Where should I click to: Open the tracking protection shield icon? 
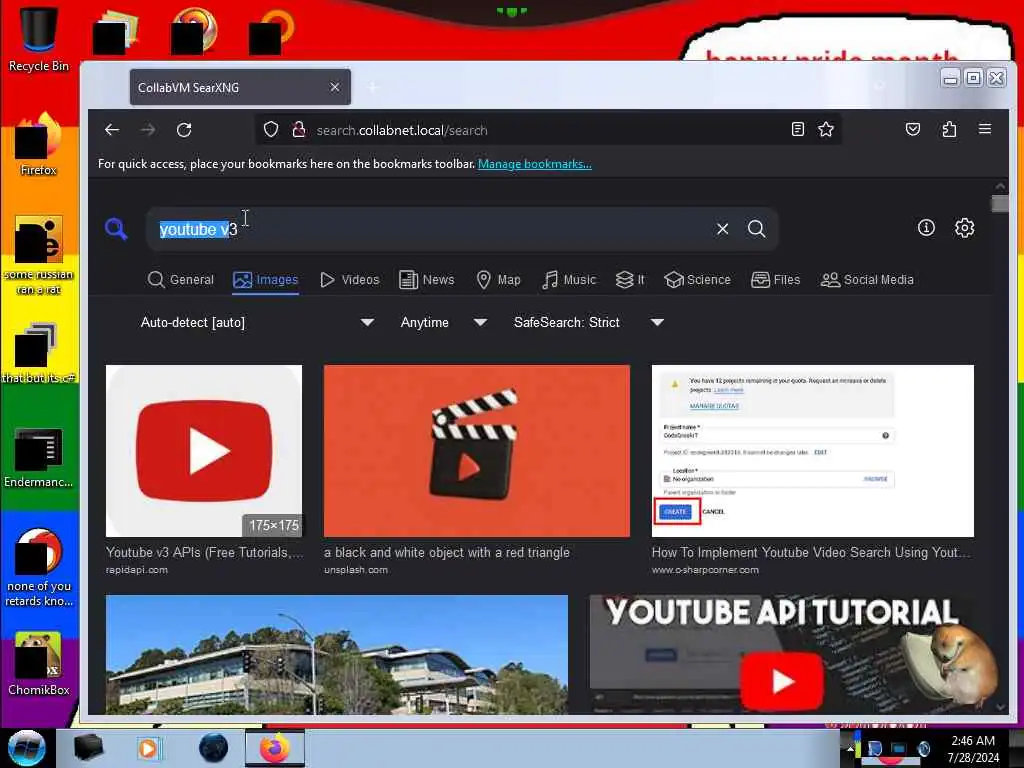tap(271, 129)
